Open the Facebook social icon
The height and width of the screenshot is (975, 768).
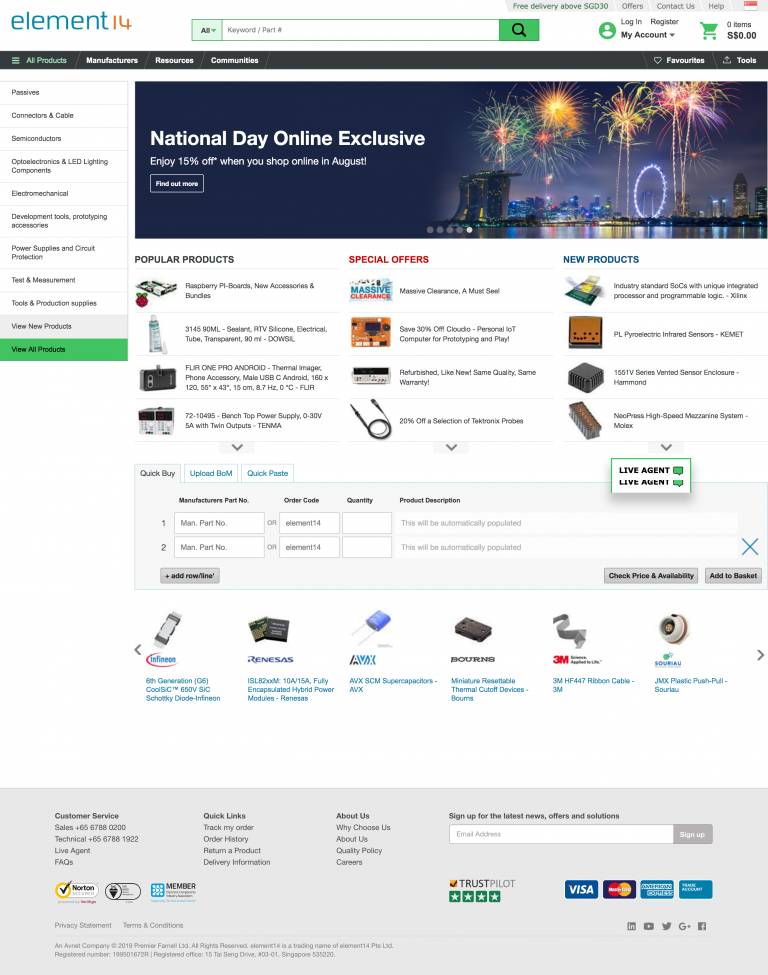[702, 926]
